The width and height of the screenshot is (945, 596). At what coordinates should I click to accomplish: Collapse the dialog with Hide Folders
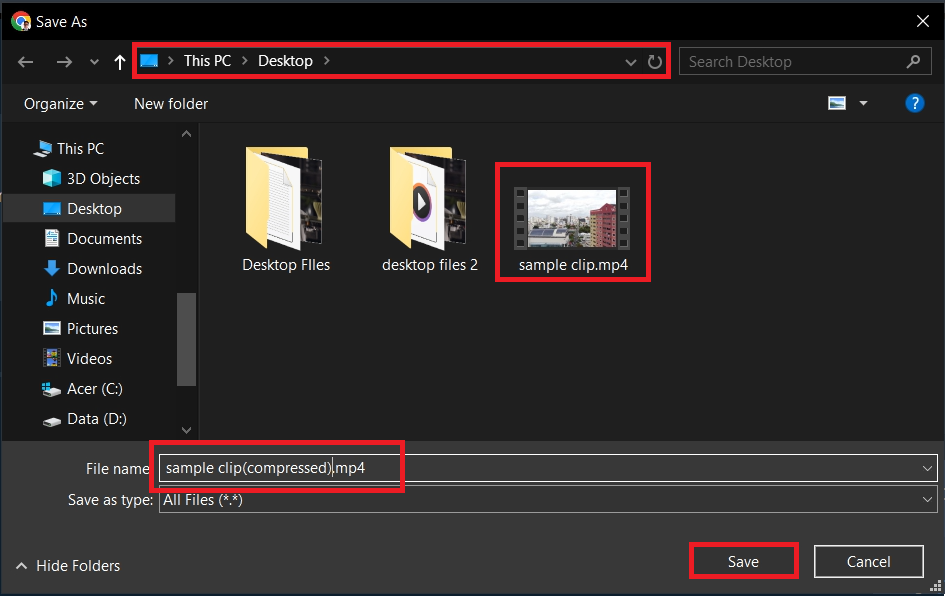(x=67, y=565)
